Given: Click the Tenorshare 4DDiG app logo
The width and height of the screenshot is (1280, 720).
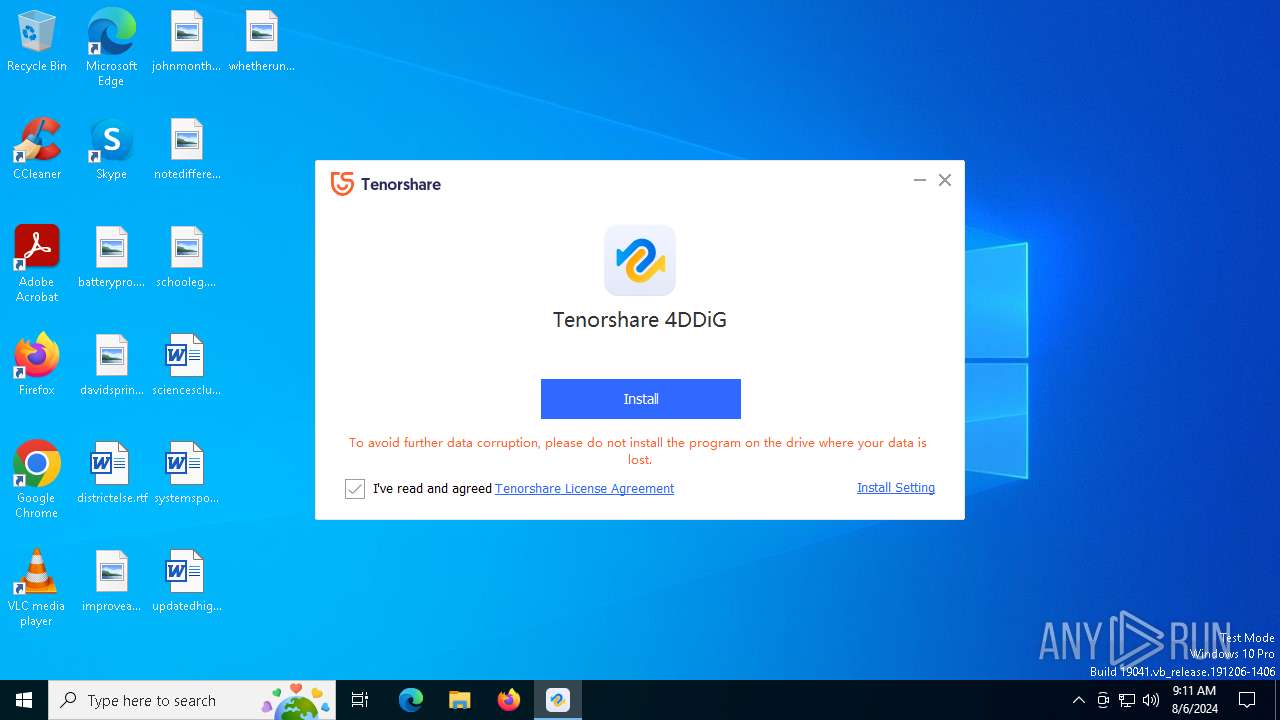Looking at the screenshot, I should [x=640, y=260].
